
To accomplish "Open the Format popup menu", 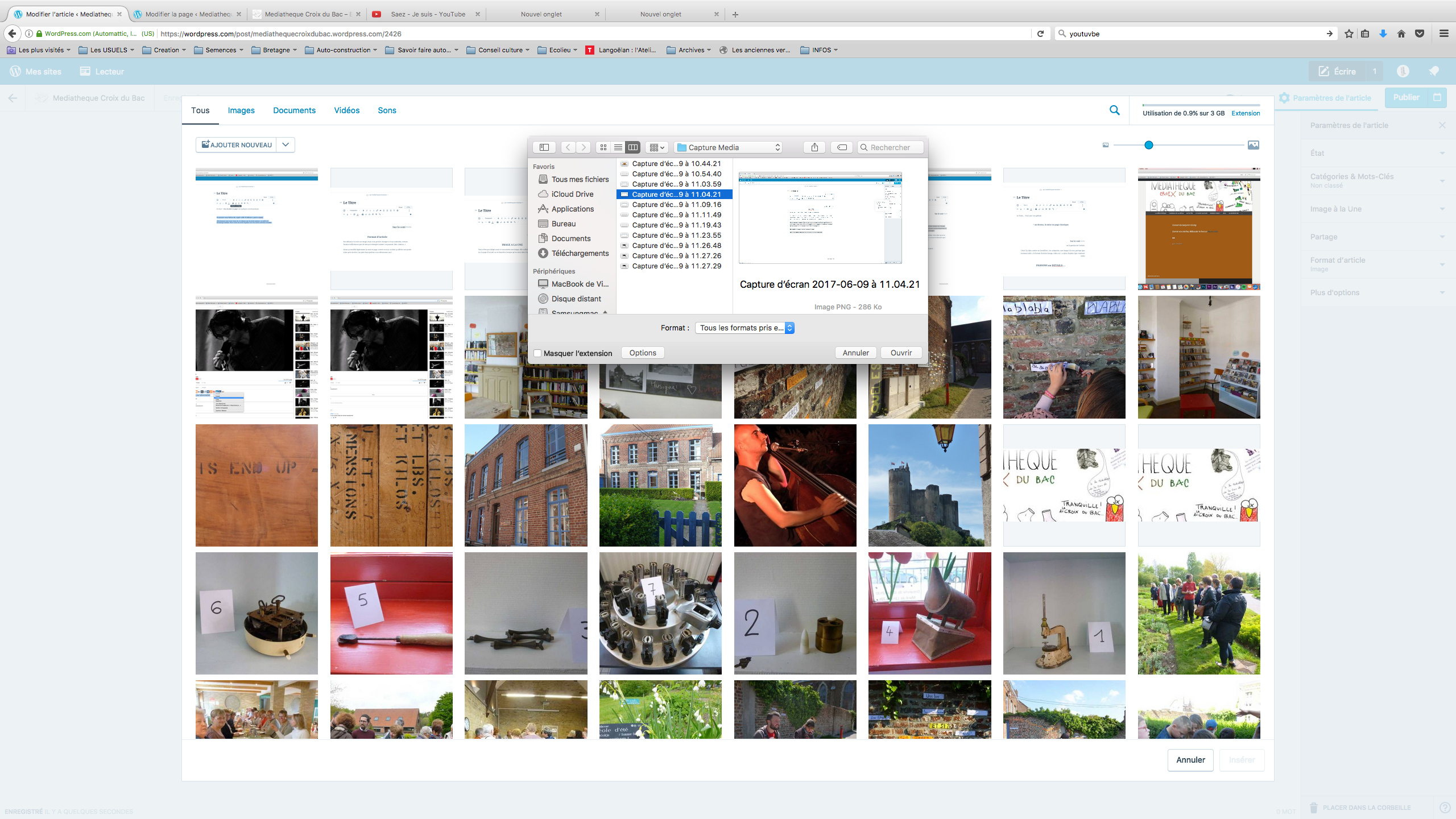I will [744, 328].
